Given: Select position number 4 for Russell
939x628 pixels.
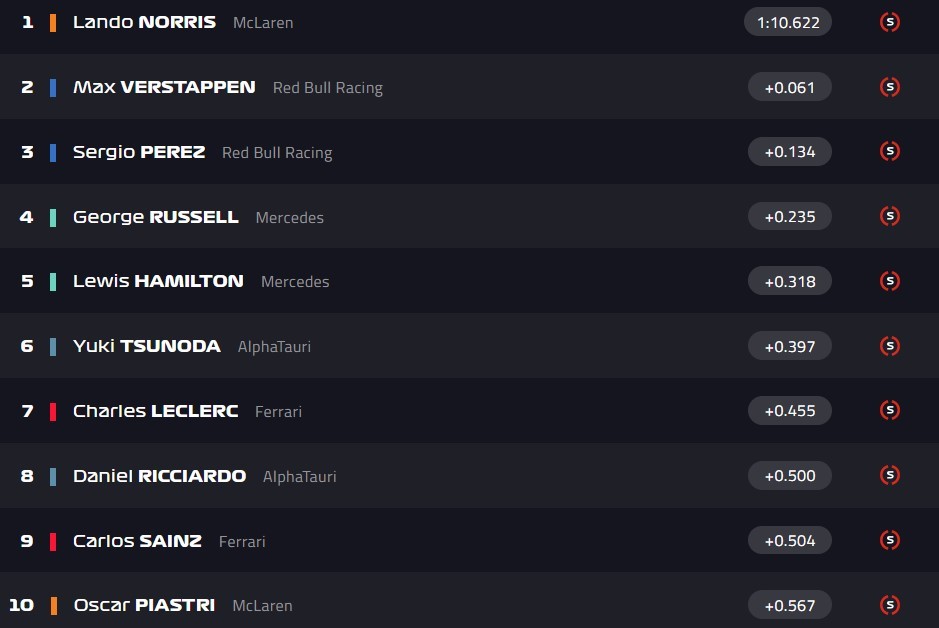Looking at the screenshot, I should coord(27,217).
